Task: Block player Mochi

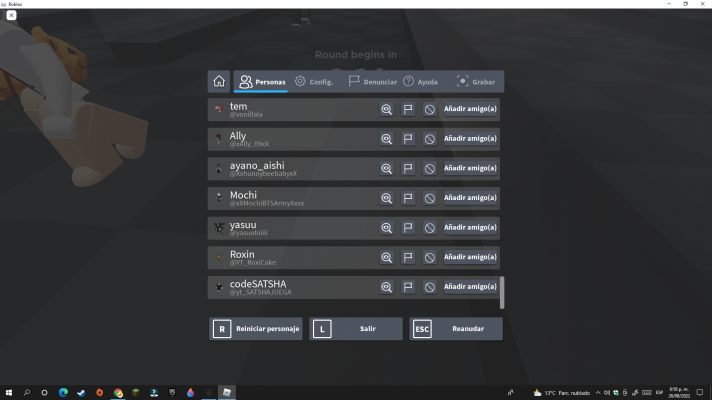Action: 430,198
